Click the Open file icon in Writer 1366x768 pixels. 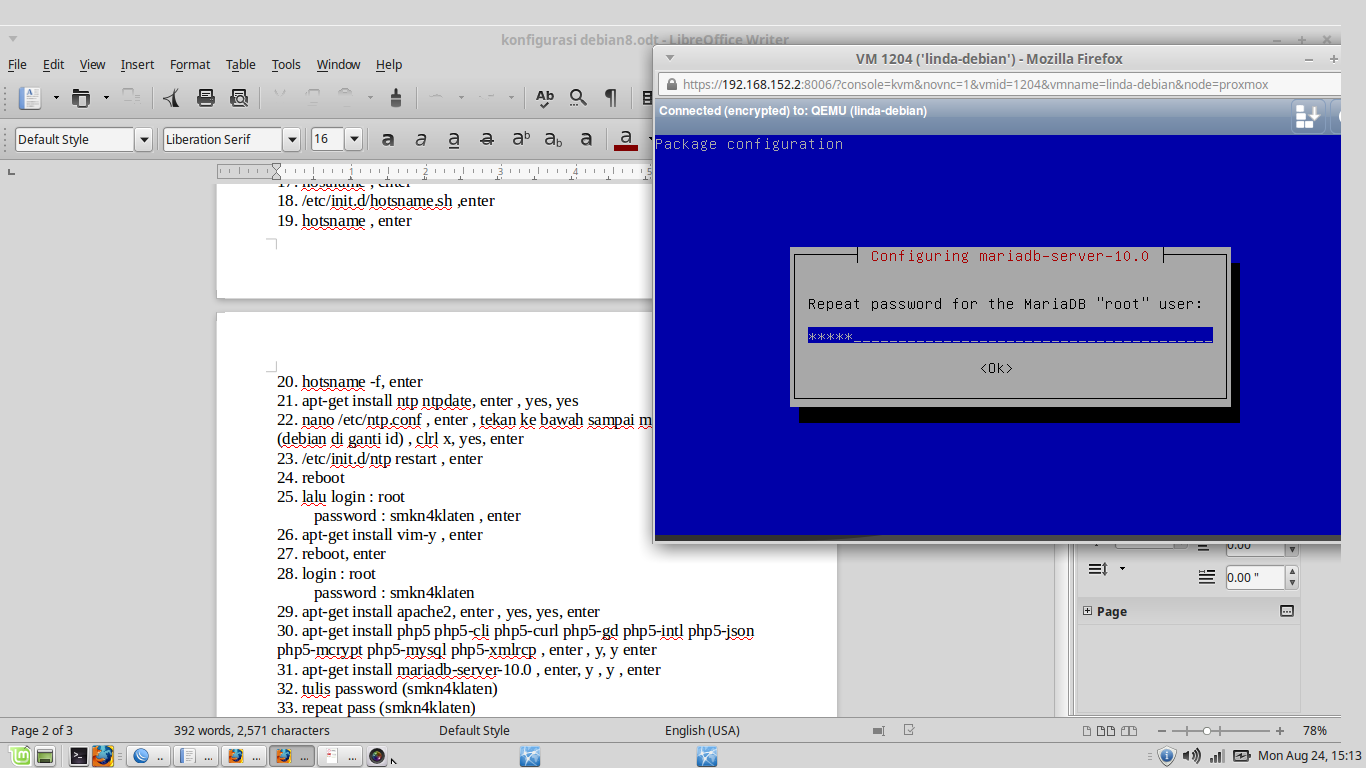(x=81, y=97)
